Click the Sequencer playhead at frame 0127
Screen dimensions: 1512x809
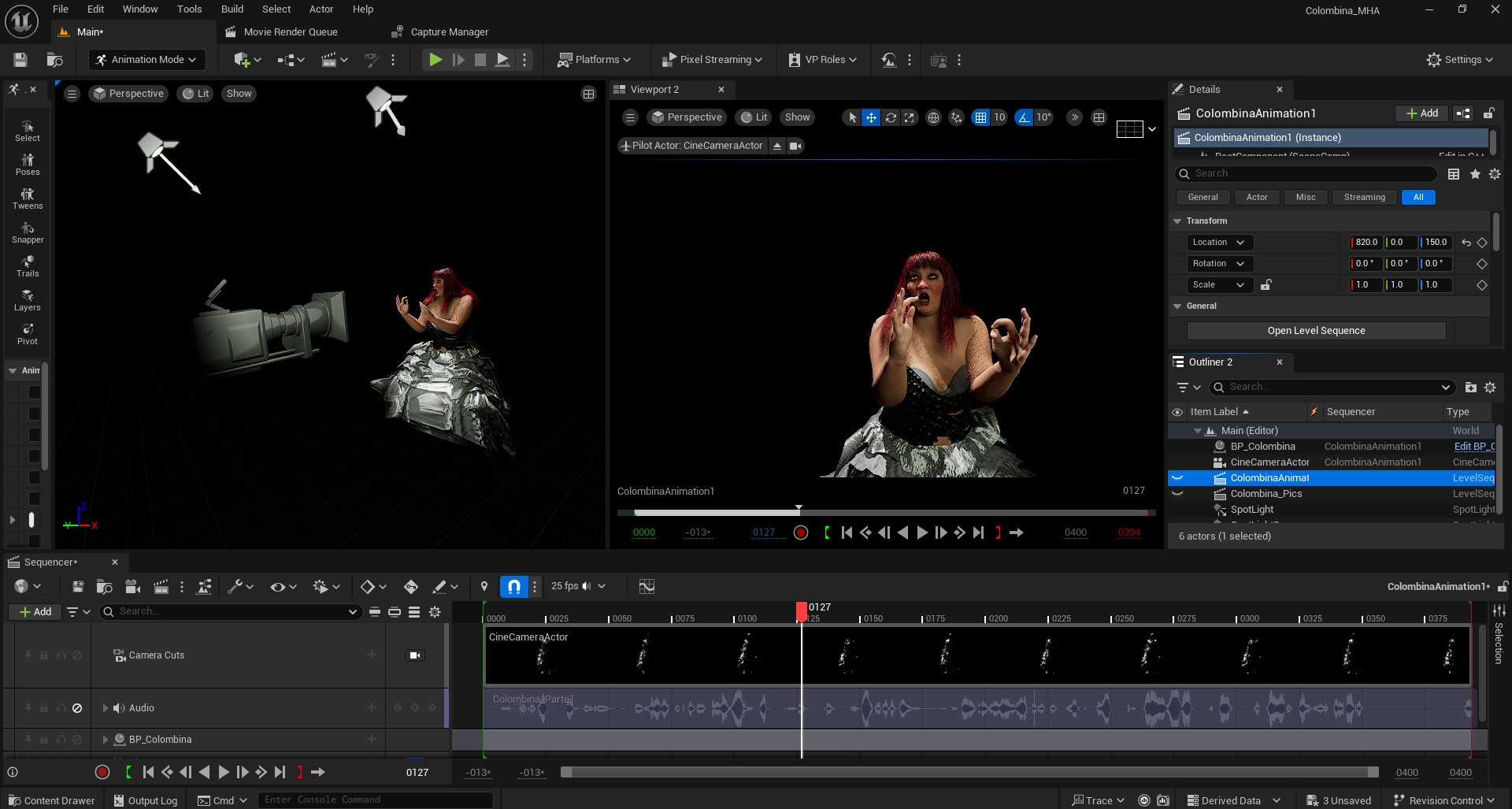click(802, 609)
